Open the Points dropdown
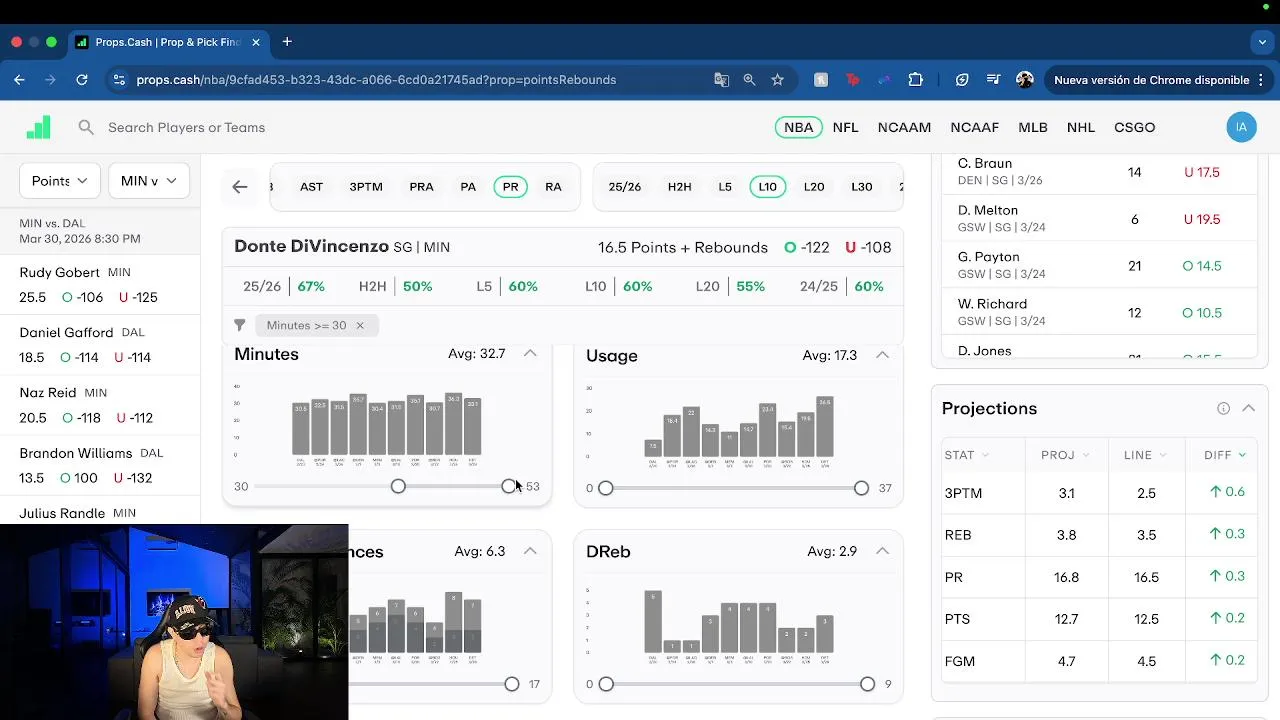1280x720 pixels. [59, 181]
